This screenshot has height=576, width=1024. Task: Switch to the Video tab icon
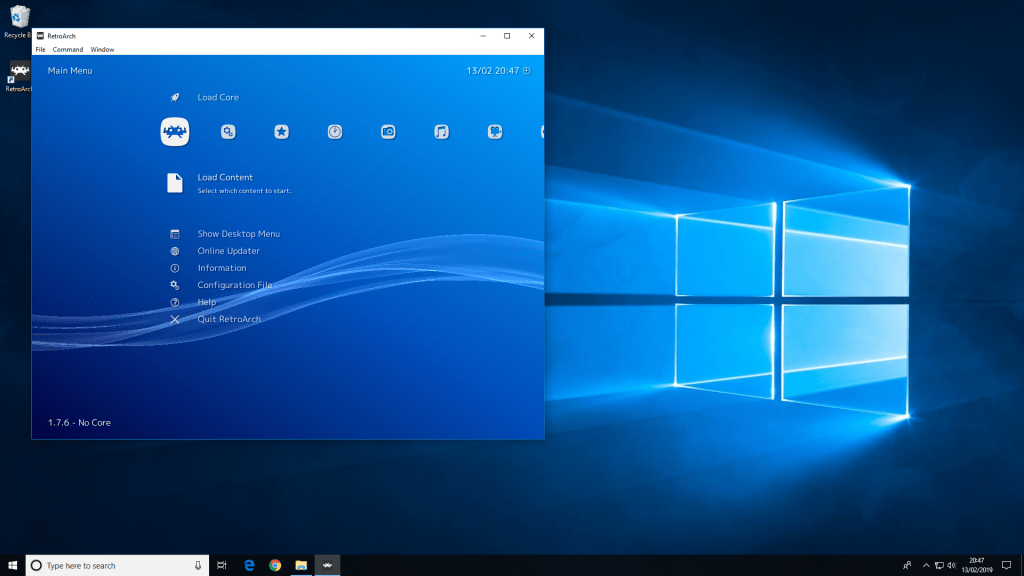coord(495,132)
